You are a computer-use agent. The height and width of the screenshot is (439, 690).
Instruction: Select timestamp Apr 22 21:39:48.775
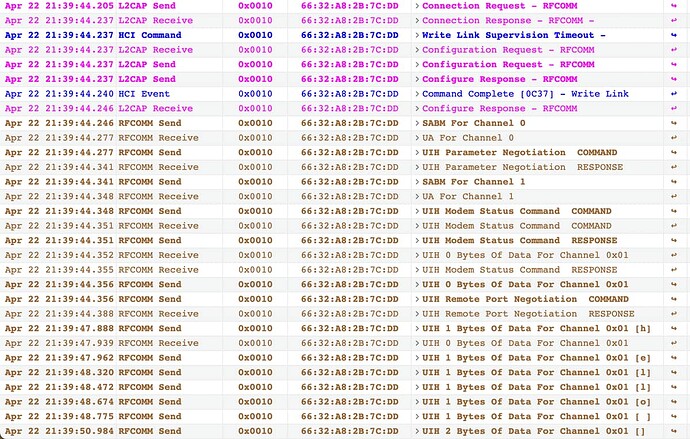tap(59, 416)
